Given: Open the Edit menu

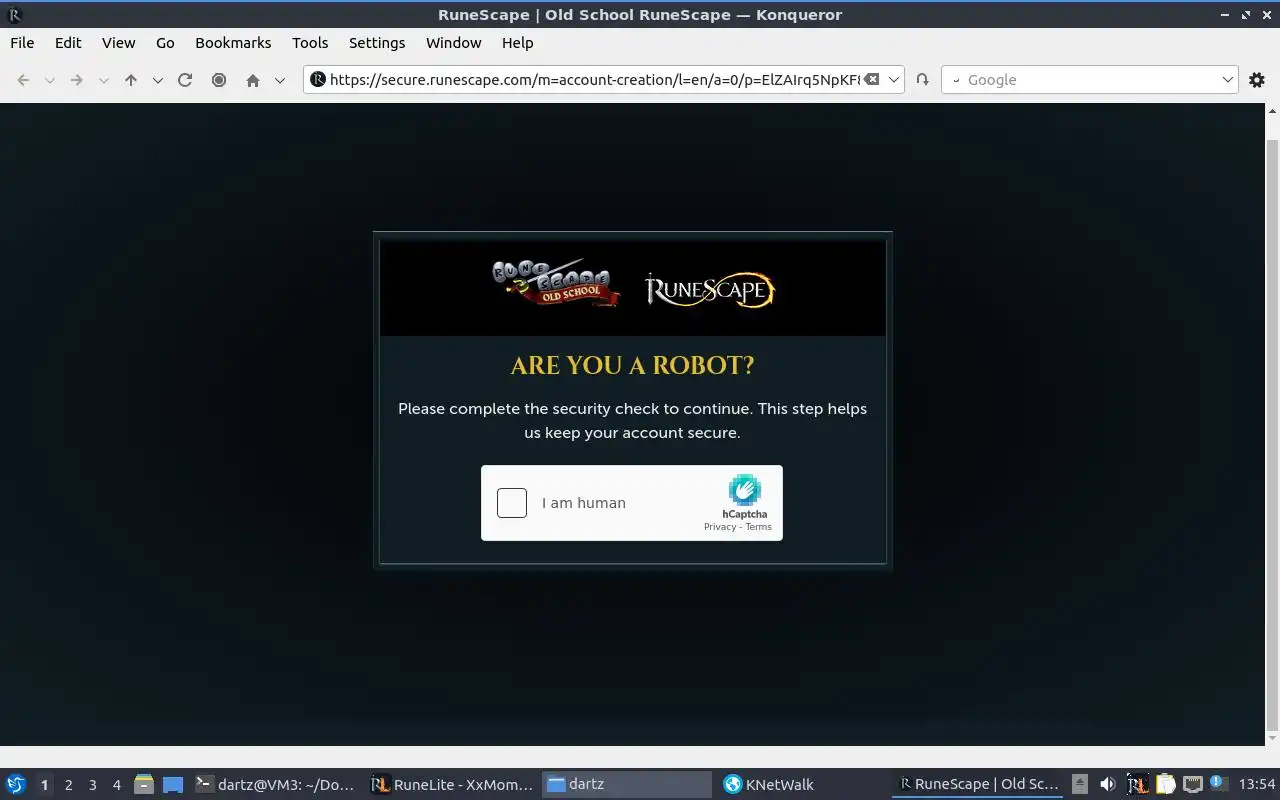Looking at the screenshot, I should coord(68,43).
